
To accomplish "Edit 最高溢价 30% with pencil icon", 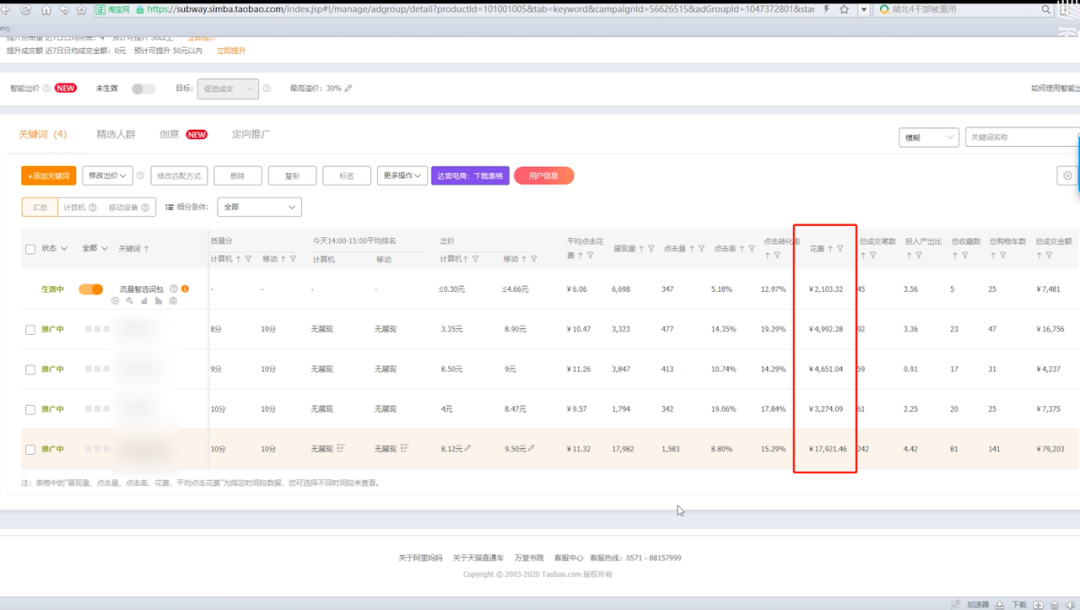I will pyautogui.click(x=349, y=88).
